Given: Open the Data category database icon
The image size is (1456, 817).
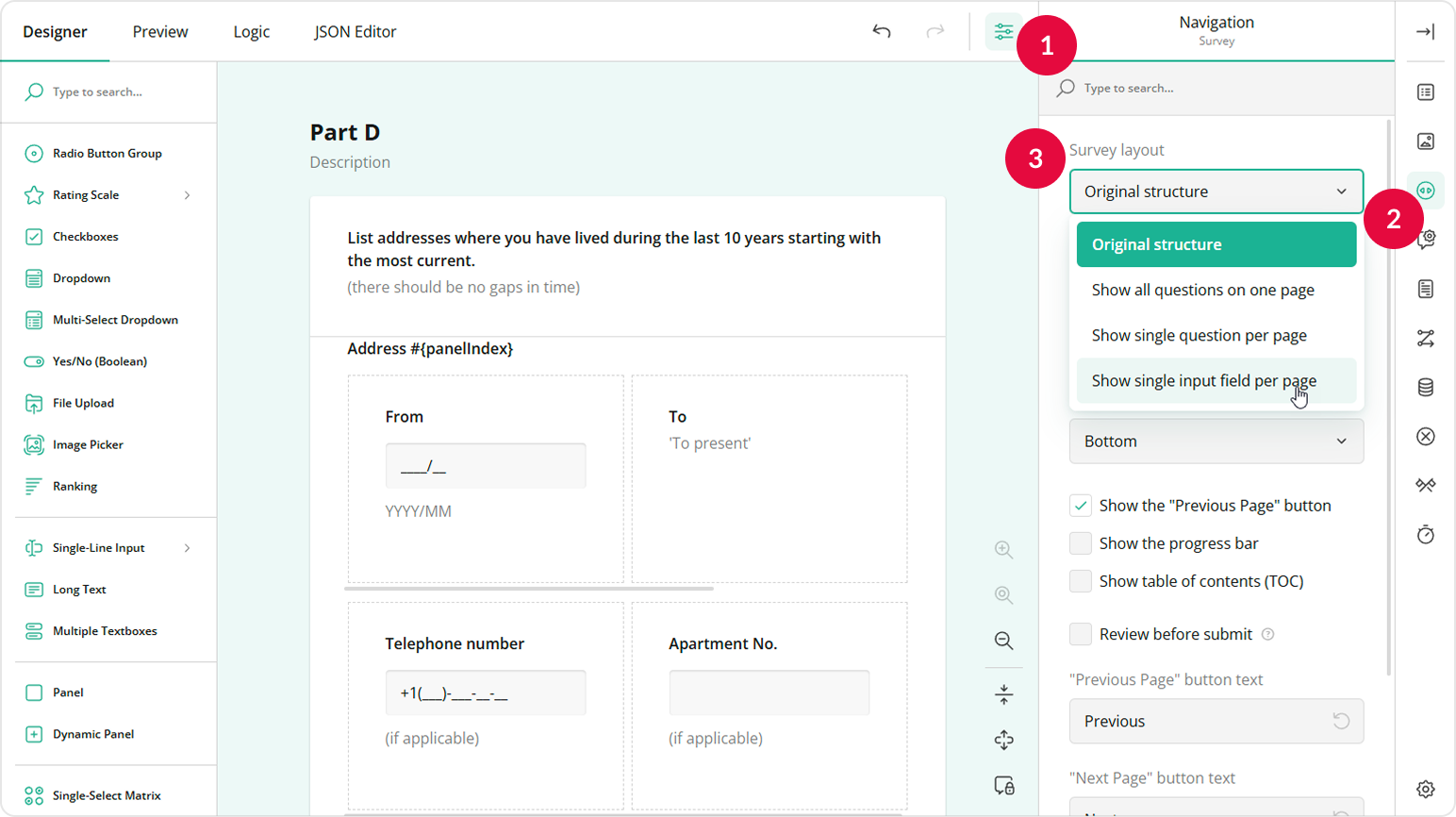Looking at the screenshot, I should click(x=1425, y=387).
